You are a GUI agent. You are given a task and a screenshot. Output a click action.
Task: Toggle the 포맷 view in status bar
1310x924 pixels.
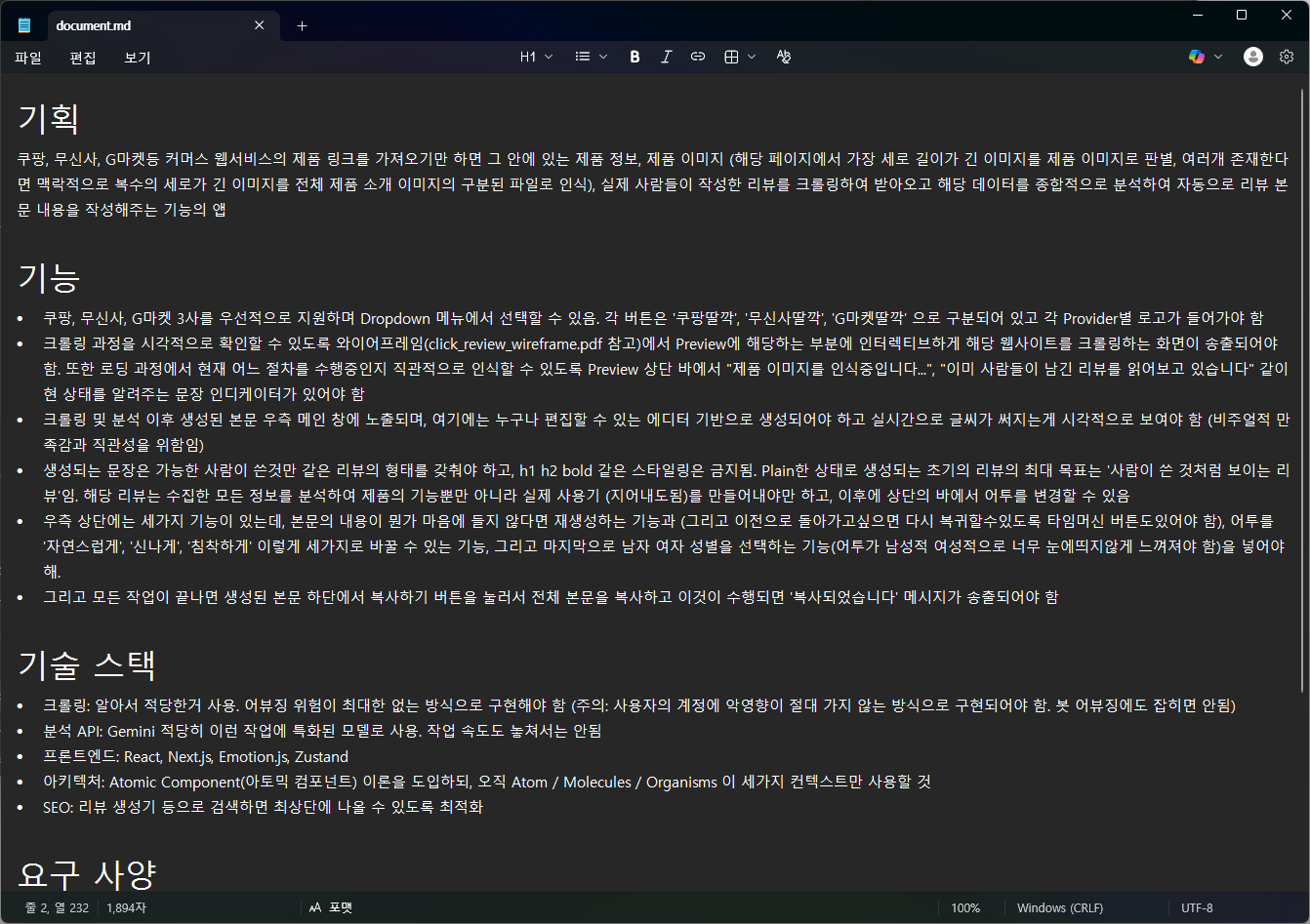[331, 907]
